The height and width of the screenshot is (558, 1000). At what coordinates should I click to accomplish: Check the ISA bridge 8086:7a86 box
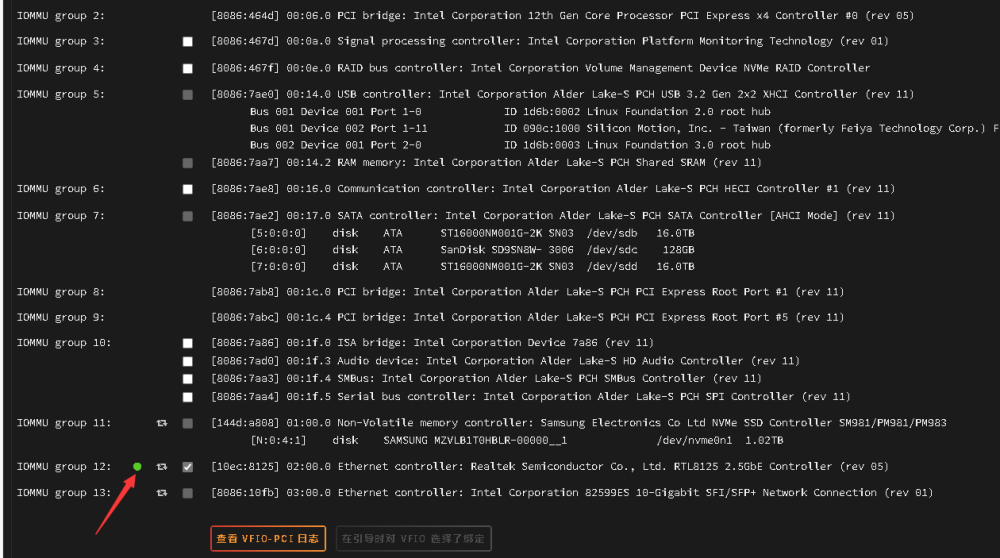(188, 343)
